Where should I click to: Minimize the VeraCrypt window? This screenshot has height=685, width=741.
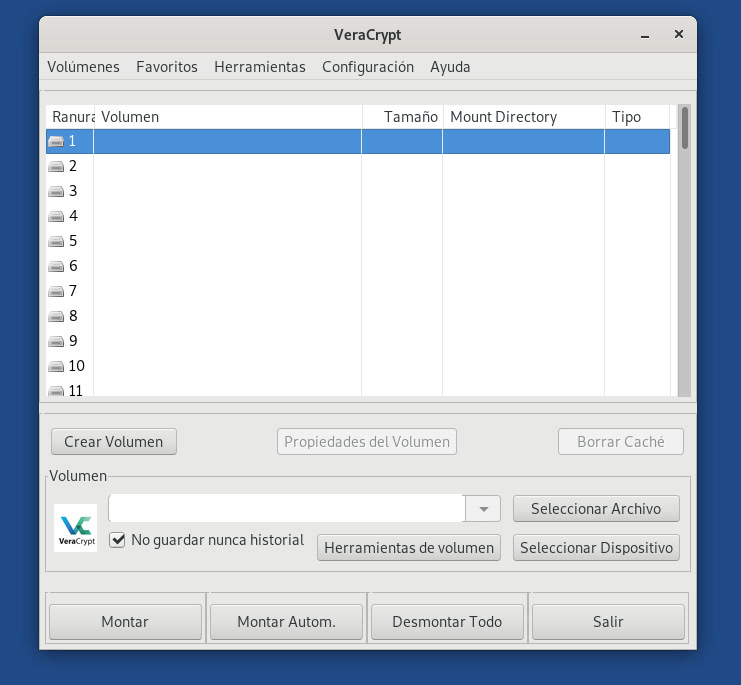click(x=644, y=35)
